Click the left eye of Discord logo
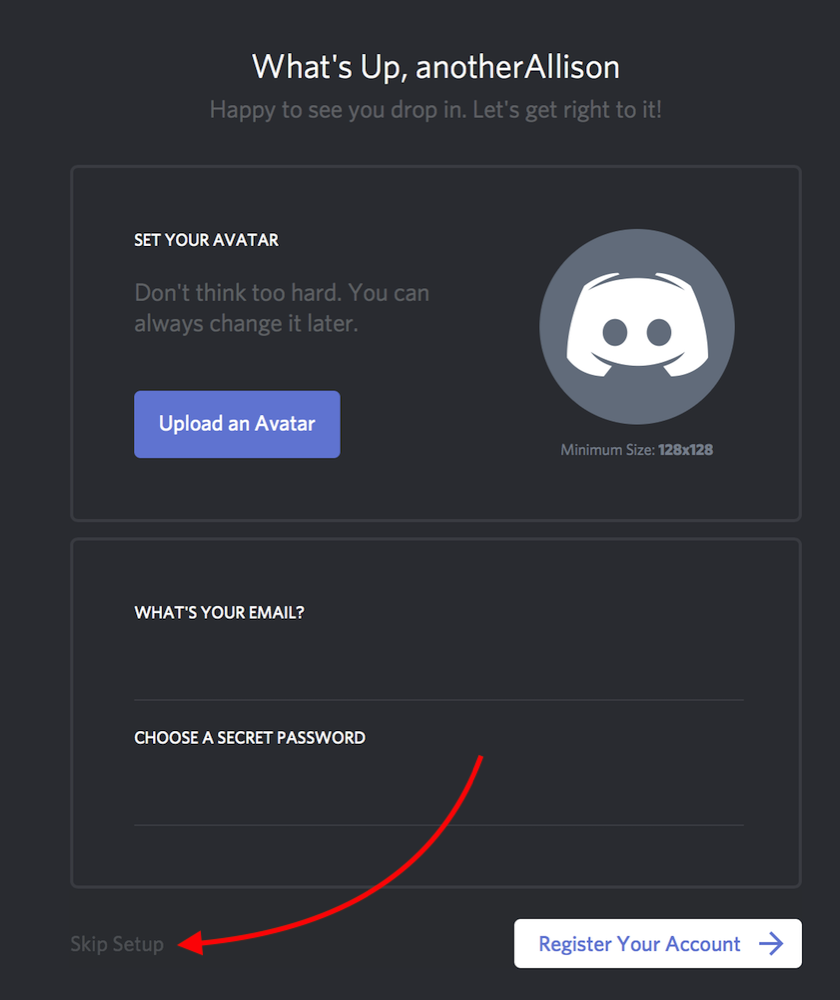Screen dimensions: 840x1000 click(x=615, y=332)
